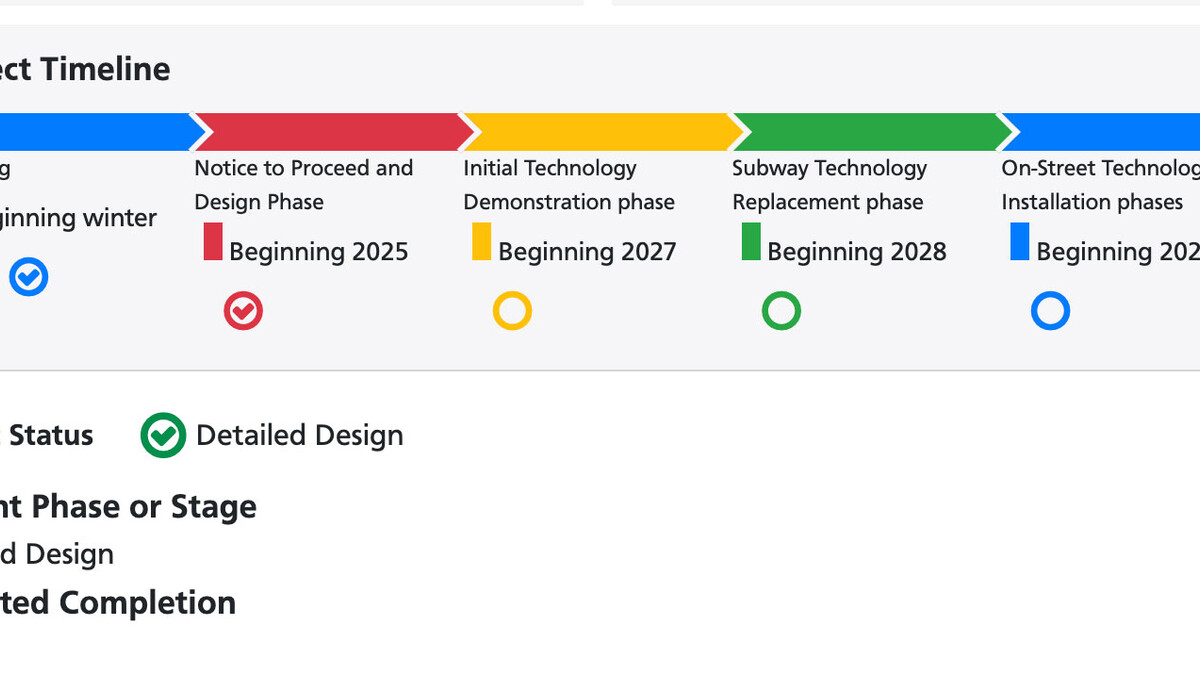Click the green check icon beside Detailed Design
1200x675 pixels.
click(x=163, y=435)
